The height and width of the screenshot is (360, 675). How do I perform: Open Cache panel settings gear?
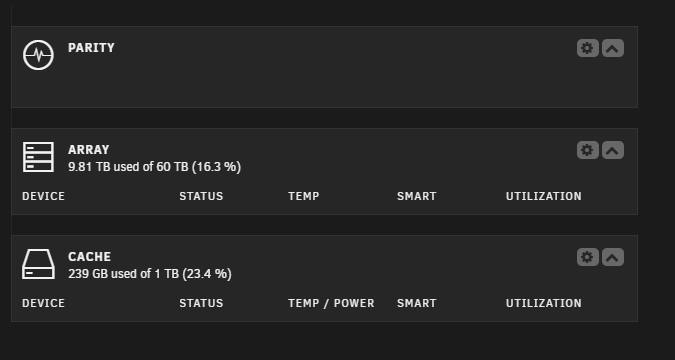[588, 257]
